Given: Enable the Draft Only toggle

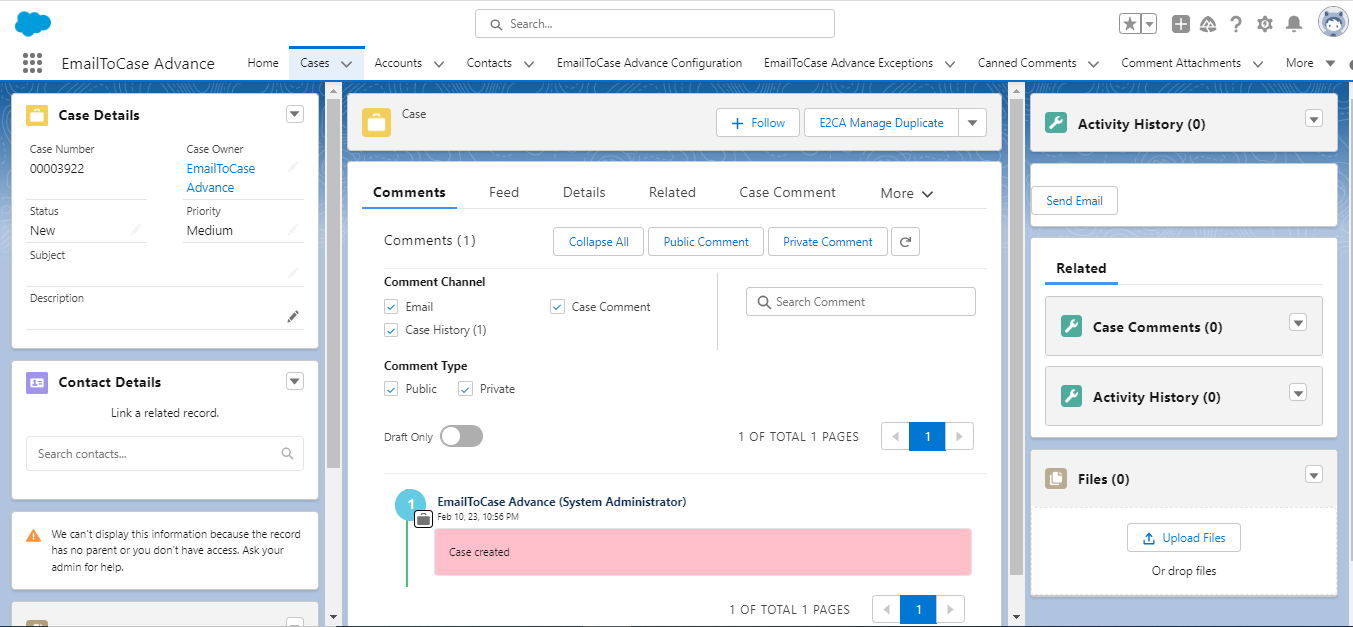Looking at the screenshot, I should [461, 436].
